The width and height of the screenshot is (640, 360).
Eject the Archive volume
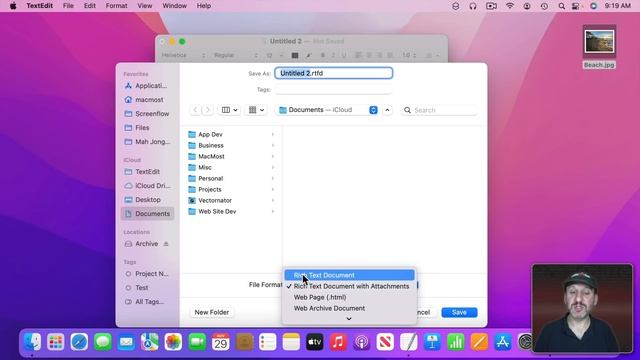click(x=166, y=244)
